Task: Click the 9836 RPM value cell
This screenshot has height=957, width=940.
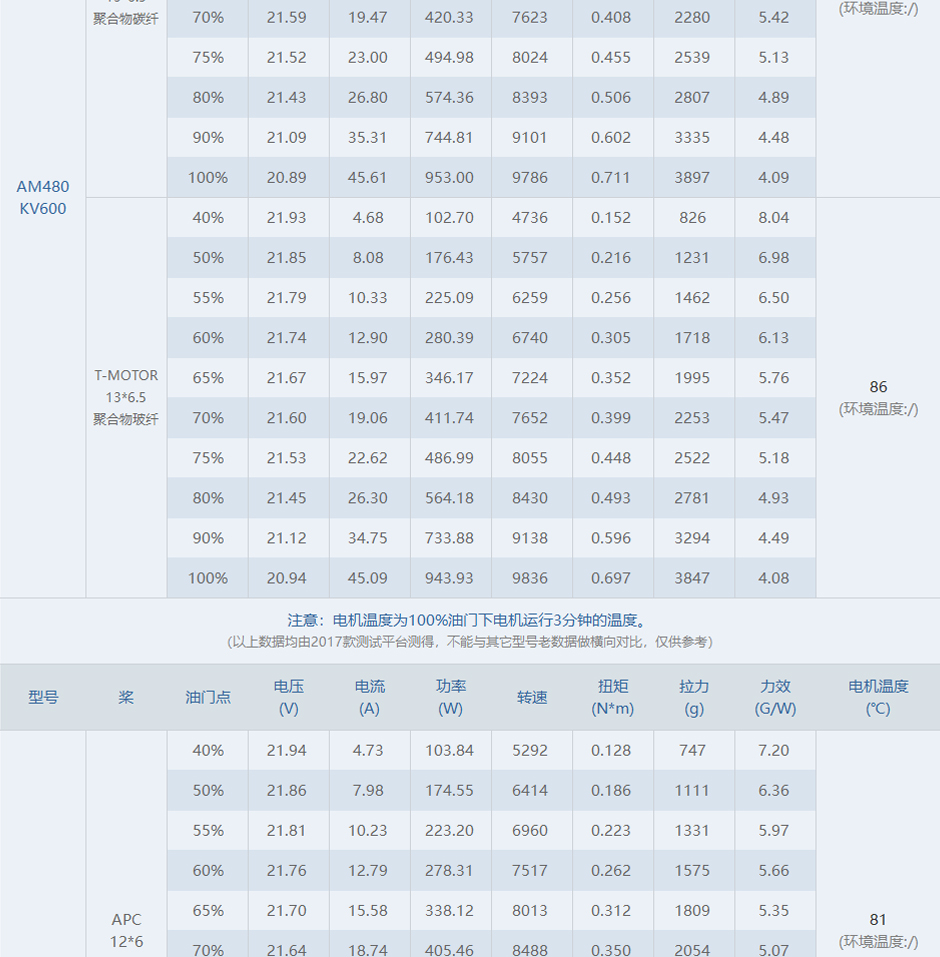Action: (530, 578)
